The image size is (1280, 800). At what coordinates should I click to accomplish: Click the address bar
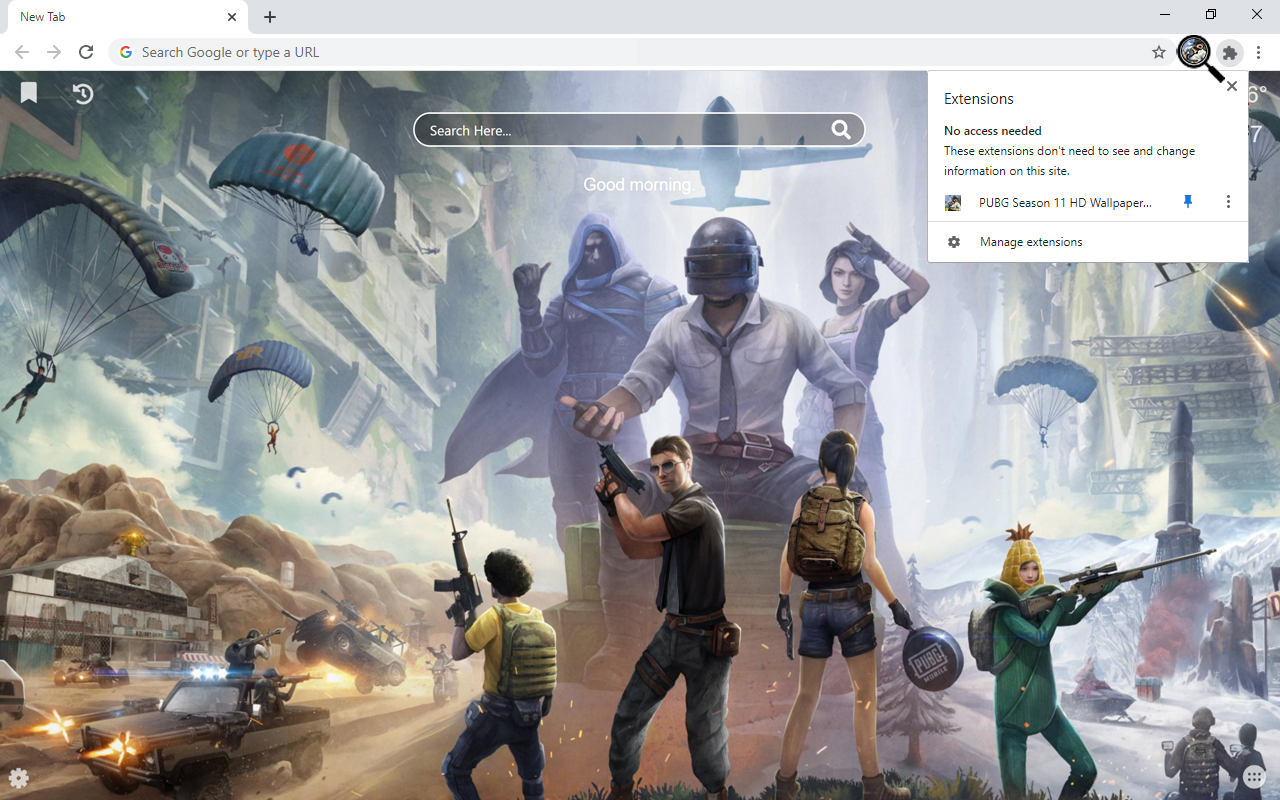coord(640,52)
